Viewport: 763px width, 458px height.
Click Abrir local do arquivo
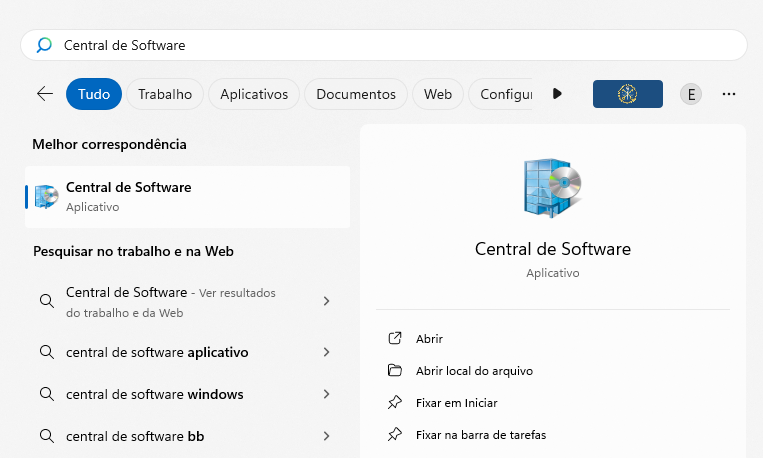[x=474, y=371]
